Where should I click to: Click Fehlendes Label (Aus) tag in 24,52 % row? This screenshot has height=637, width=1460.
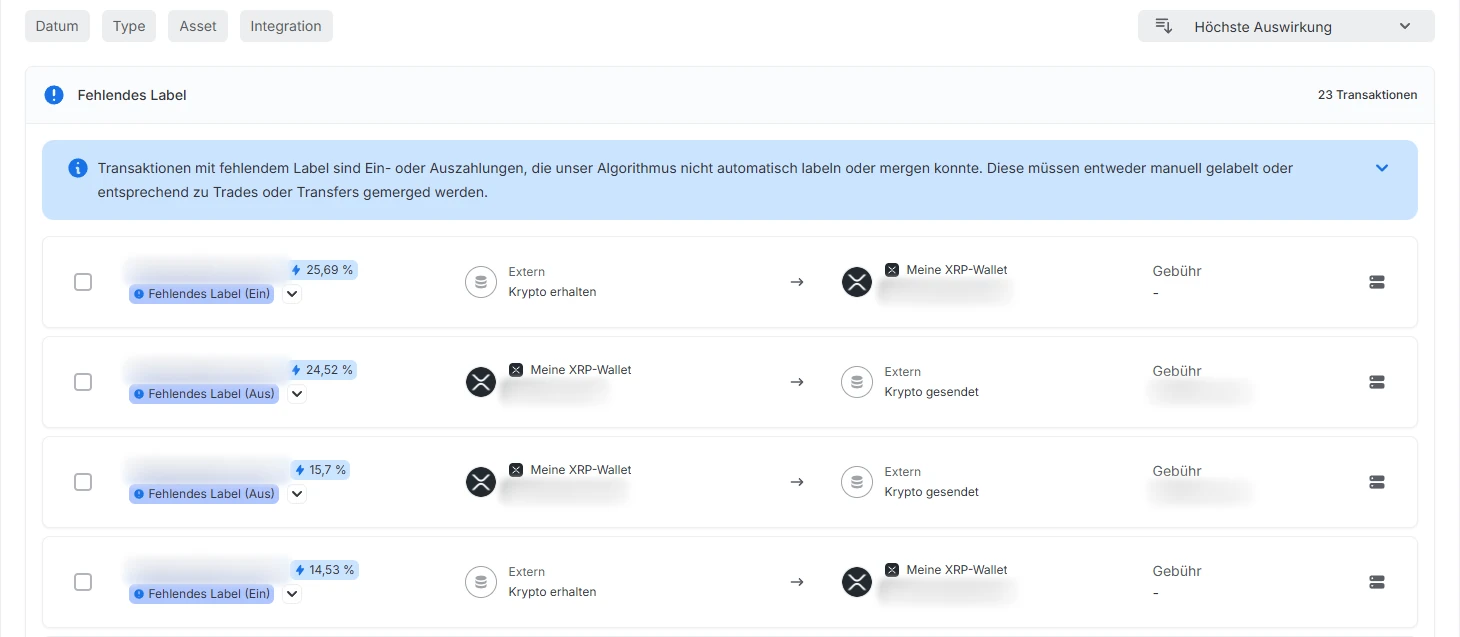tap(203, 394)
